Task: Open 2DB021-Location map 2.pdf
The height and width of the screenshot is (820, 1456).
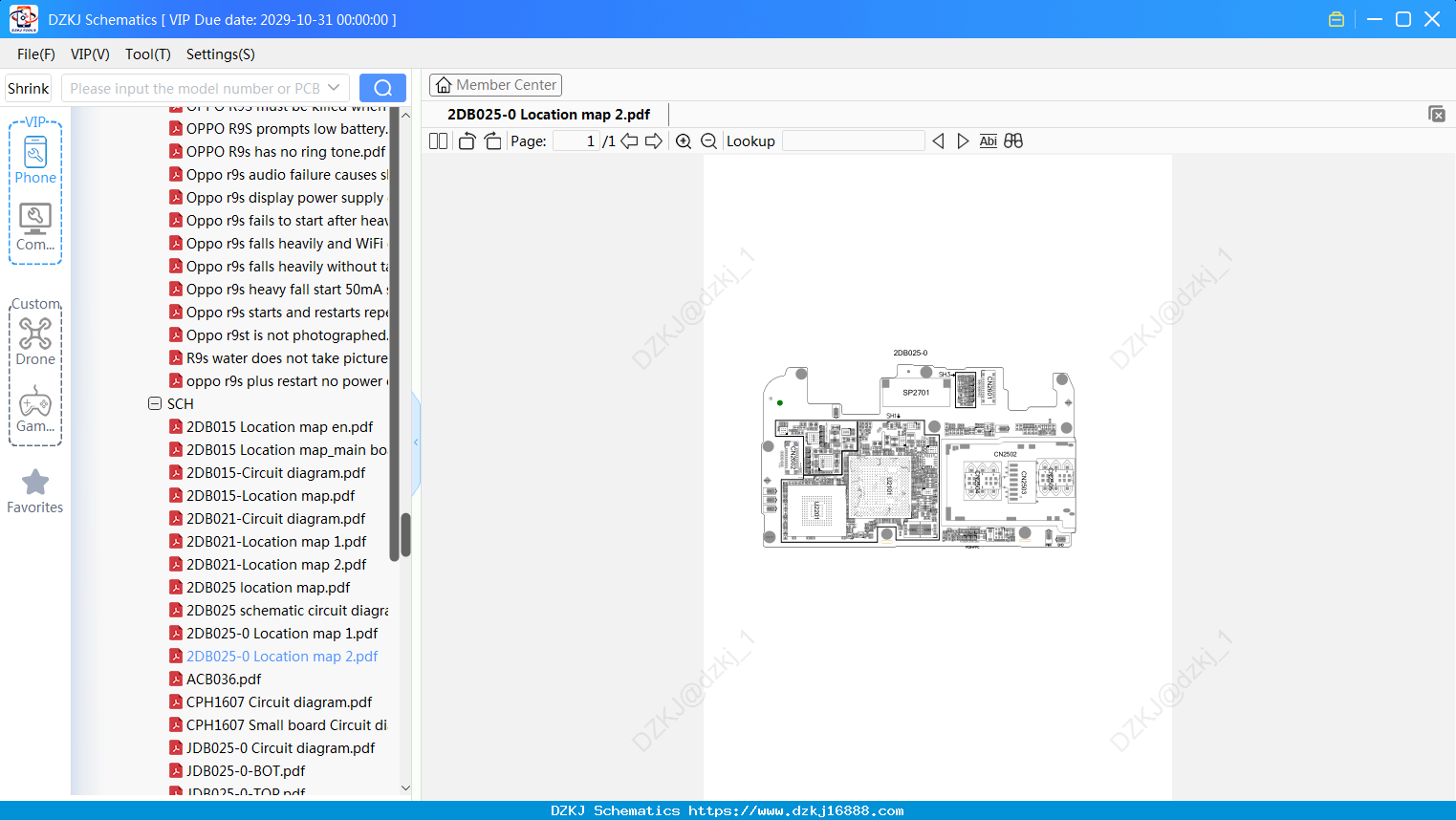Action: coord(276,564)
